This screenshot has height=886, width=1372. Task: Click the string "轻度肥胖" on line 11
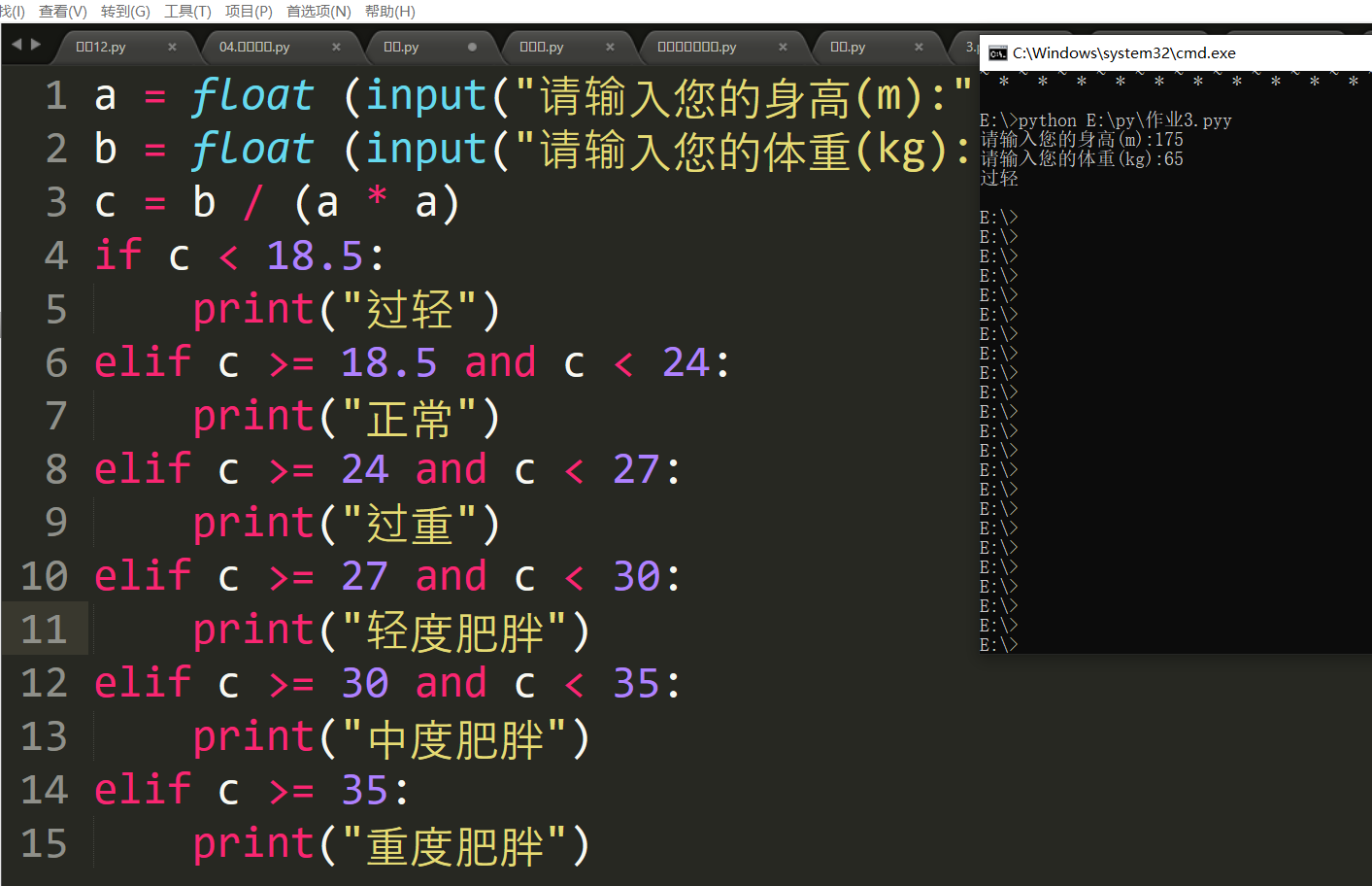click(454, 630)
